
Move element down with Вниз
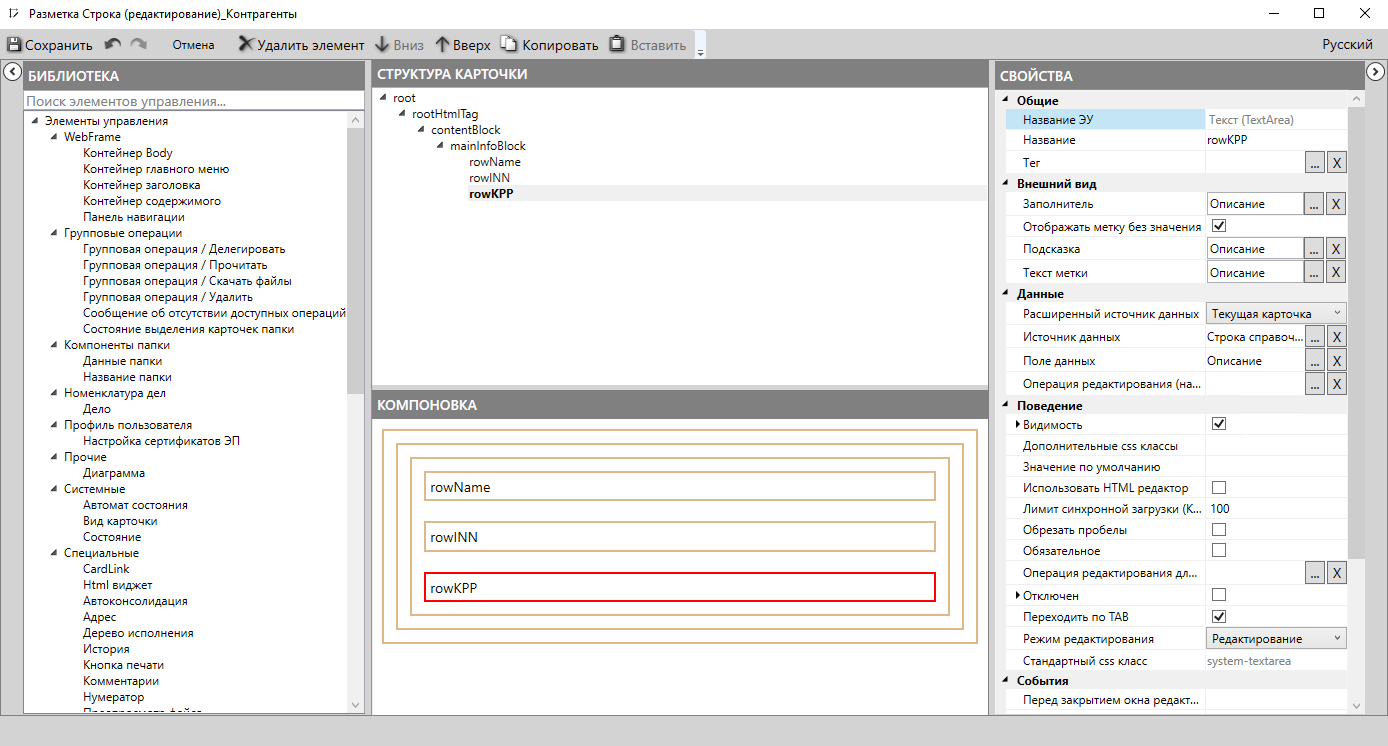click(x=399, y=45)
